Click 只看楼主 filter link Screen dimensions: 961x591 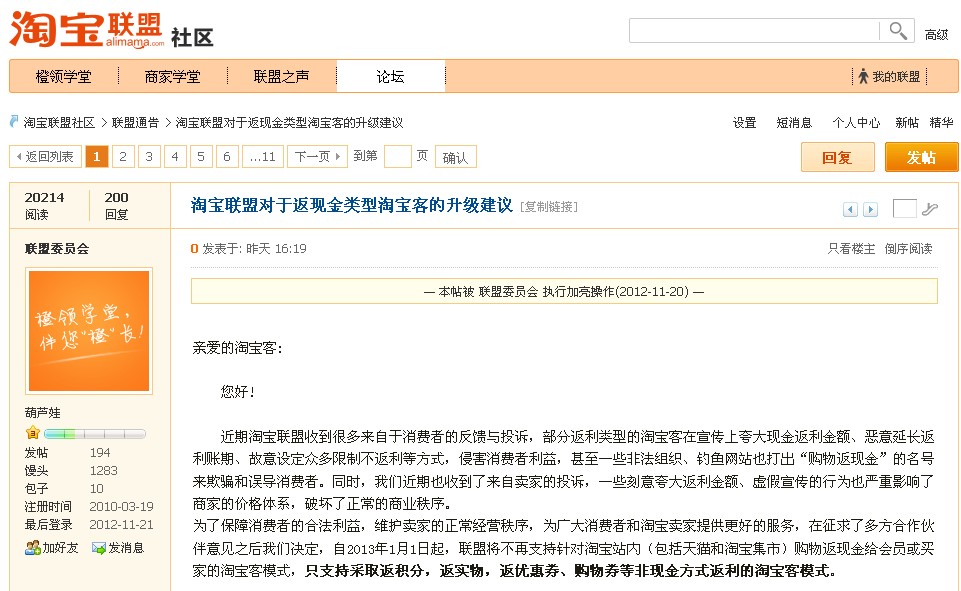[x=851, y=248]
